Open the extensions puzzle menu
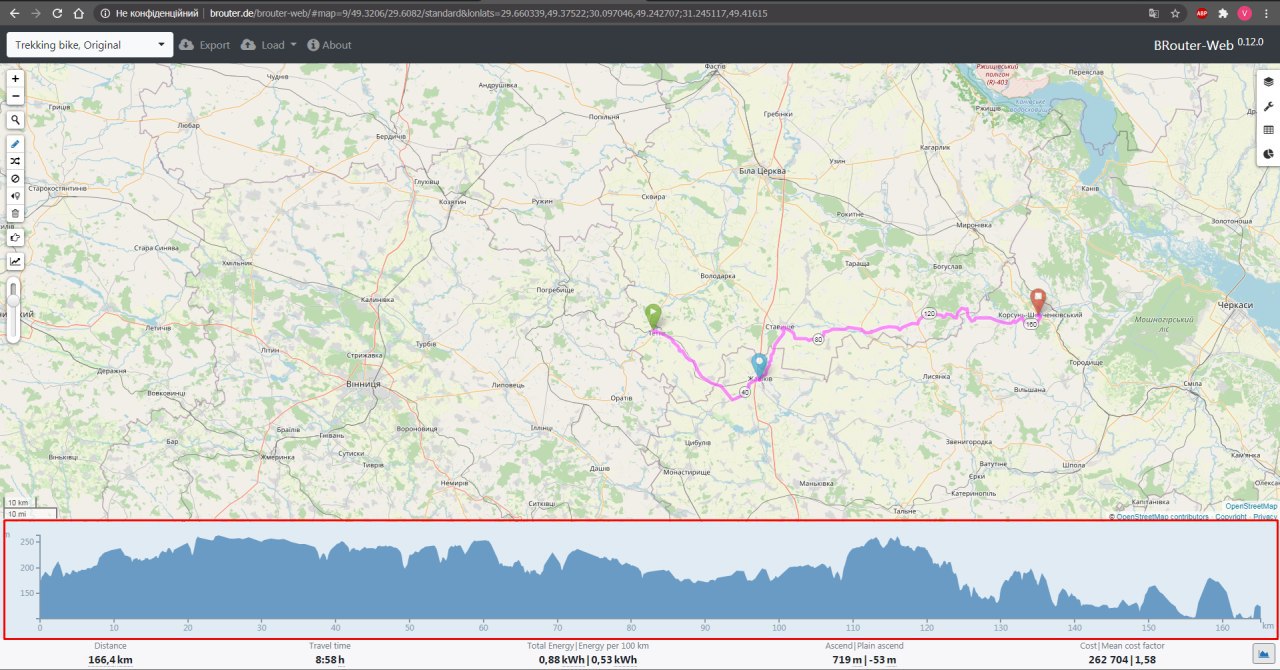 click(x=1222, y=14)
